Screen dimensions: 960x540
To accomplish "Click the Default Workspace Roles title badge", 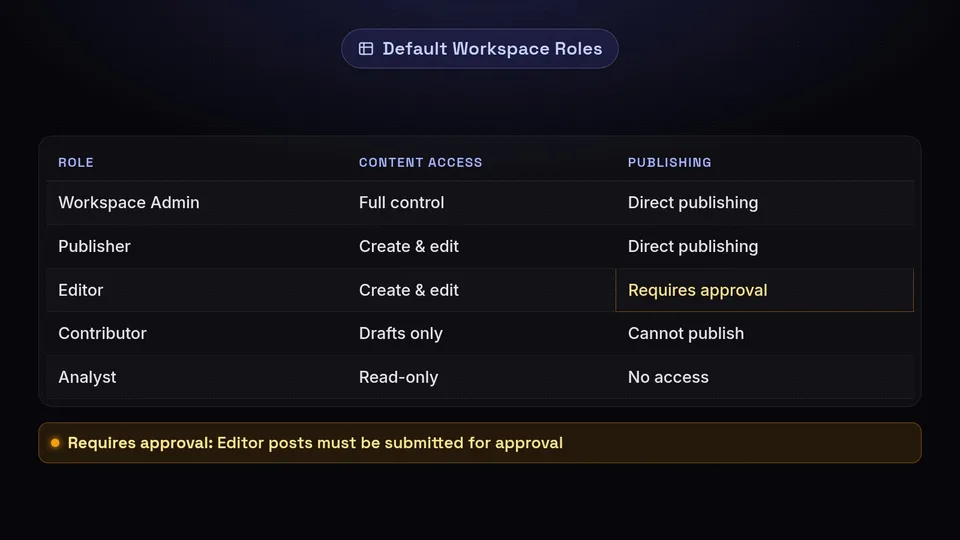I will pyautogui.click(x=479, y=49).
